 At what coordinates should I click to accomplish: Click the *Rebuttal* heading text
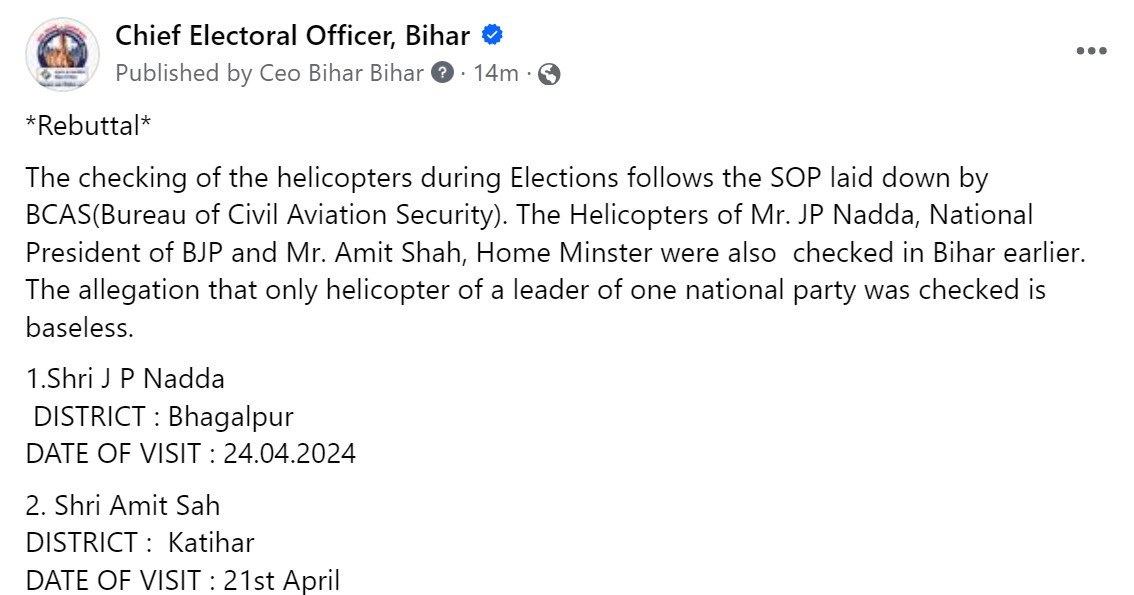[x=88, y=125]
